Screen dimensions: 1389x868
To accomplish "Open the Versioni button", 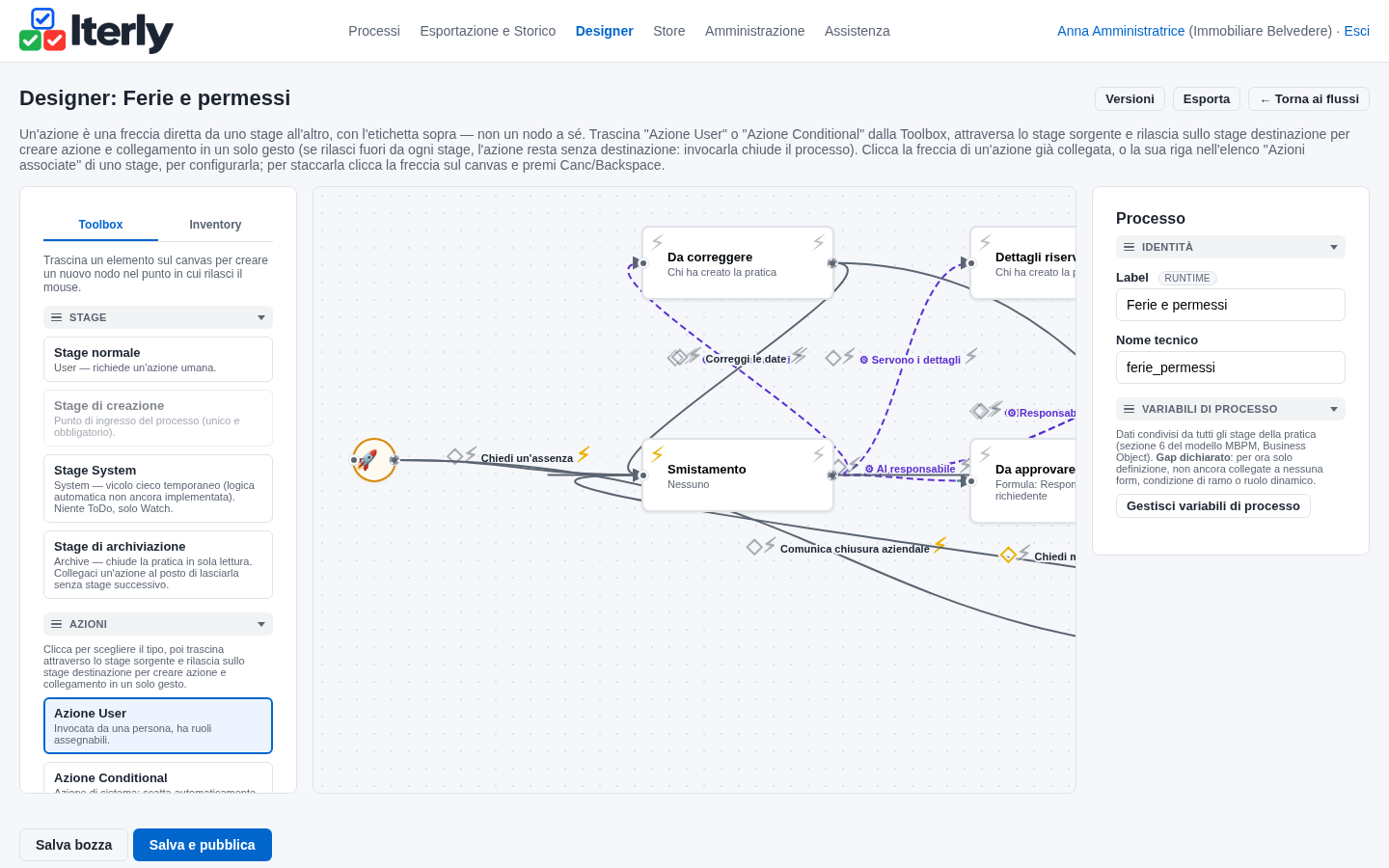I will [x=1130, y=99].
